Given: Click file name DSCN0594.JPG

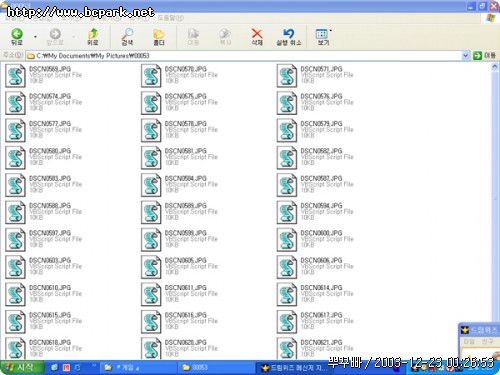Looking at the screenshot, I should (x=321, y=205).
